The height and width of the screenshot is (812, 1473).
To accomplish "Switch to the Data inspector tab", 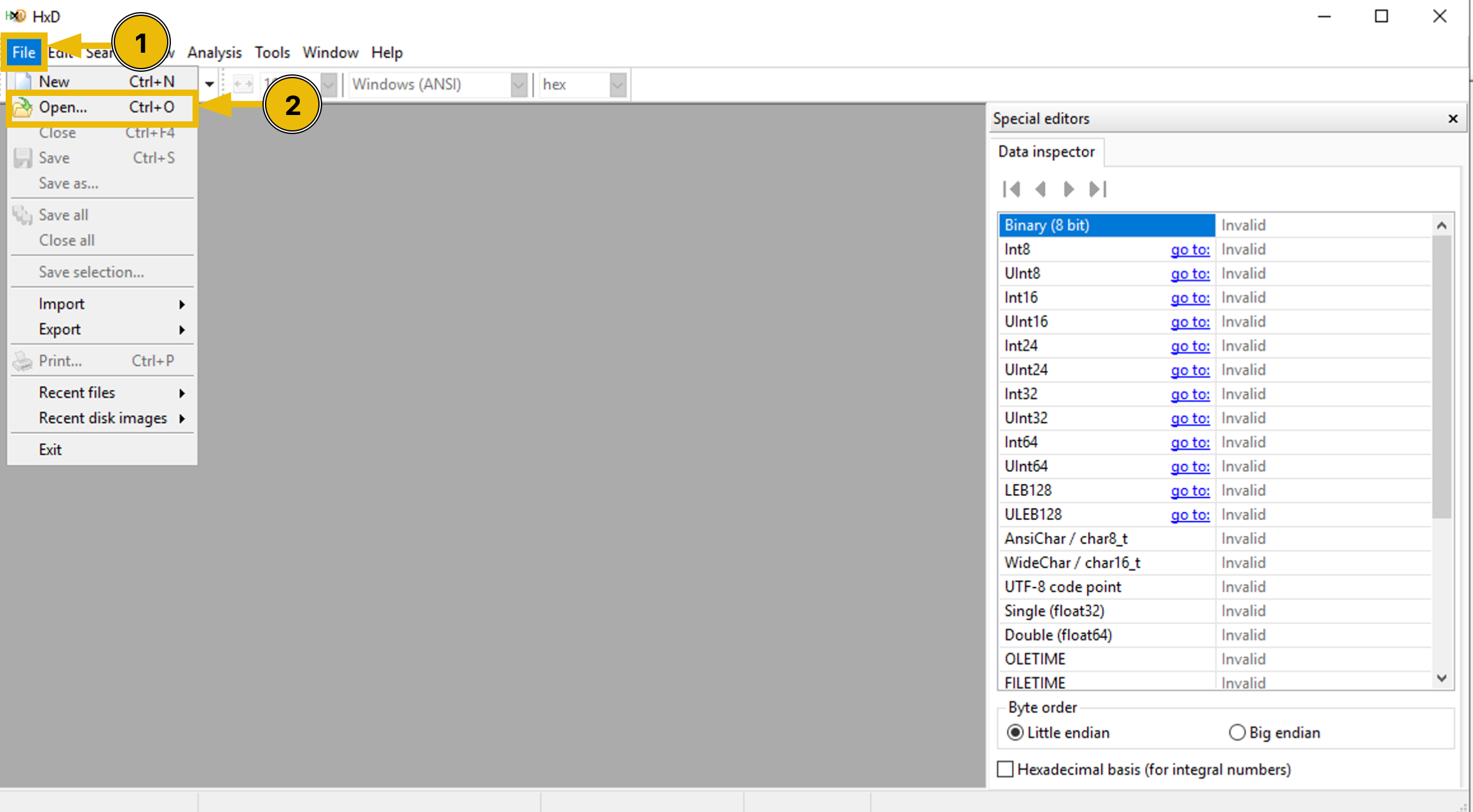I will click(x=1046, y=152).
